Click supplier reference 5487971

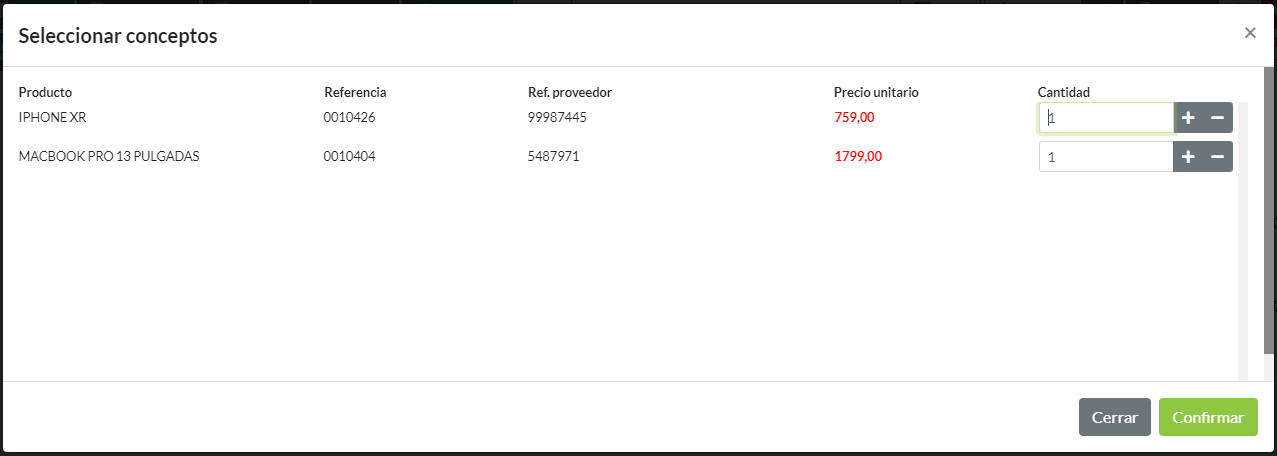[x=553, y=156]
